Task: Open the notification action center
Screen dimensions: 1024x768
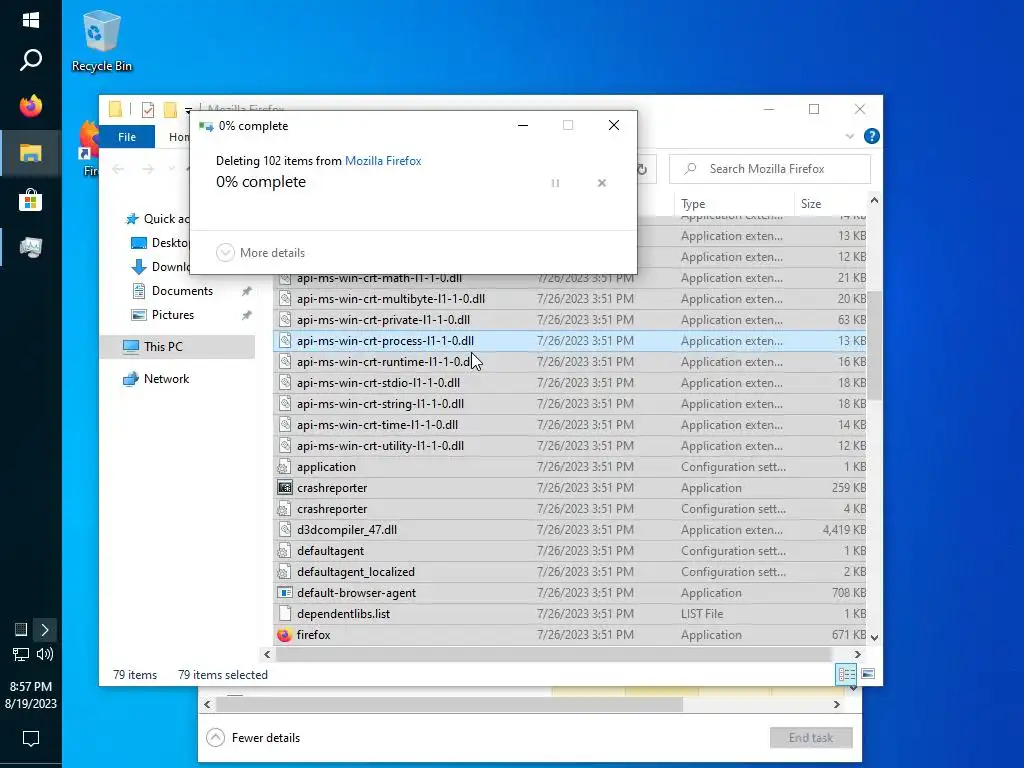Action: [31, 739]
